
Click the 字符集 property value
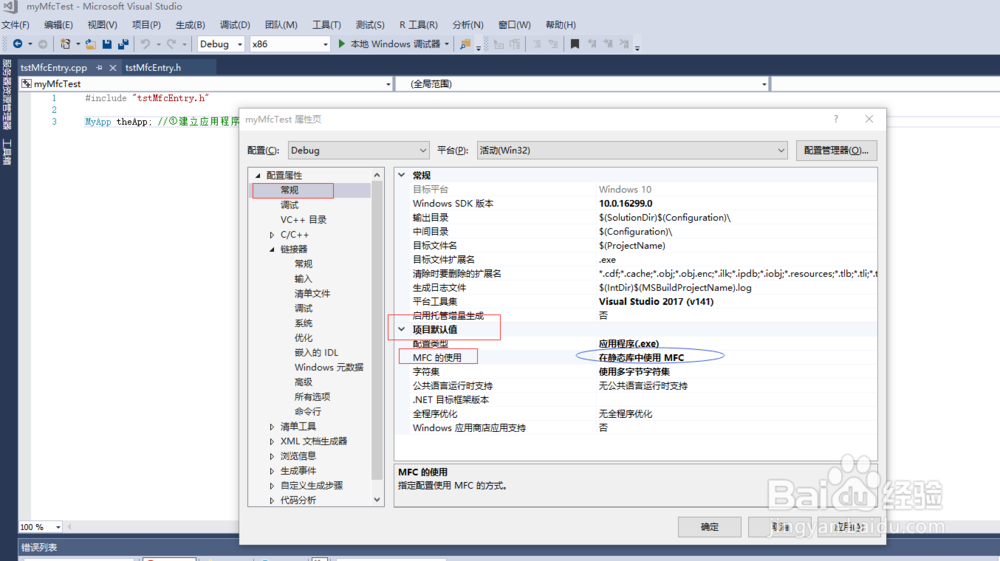pos(634,372)
